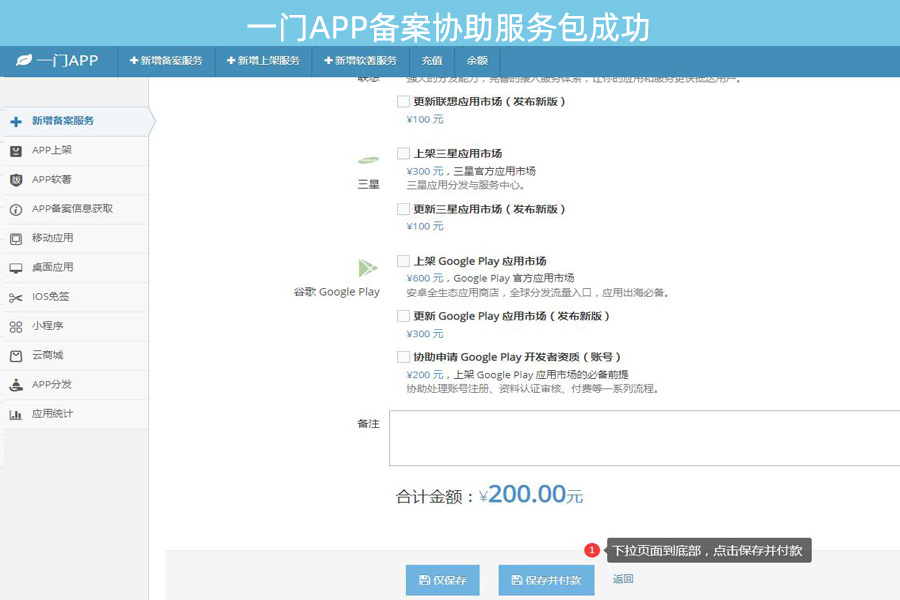Click the 桌面应用 monitor icon

[x=16, y=268]
